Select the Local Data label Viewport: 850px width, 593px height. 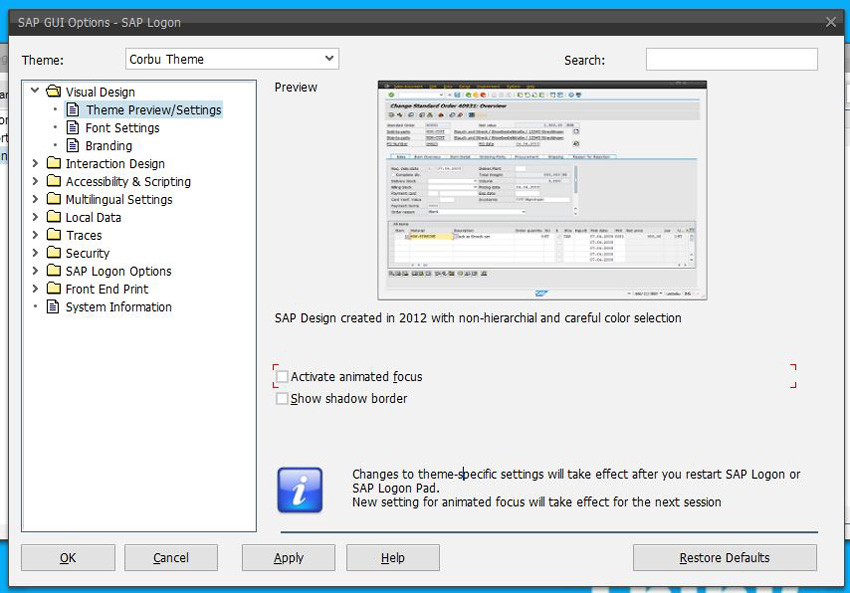[93, 217]
